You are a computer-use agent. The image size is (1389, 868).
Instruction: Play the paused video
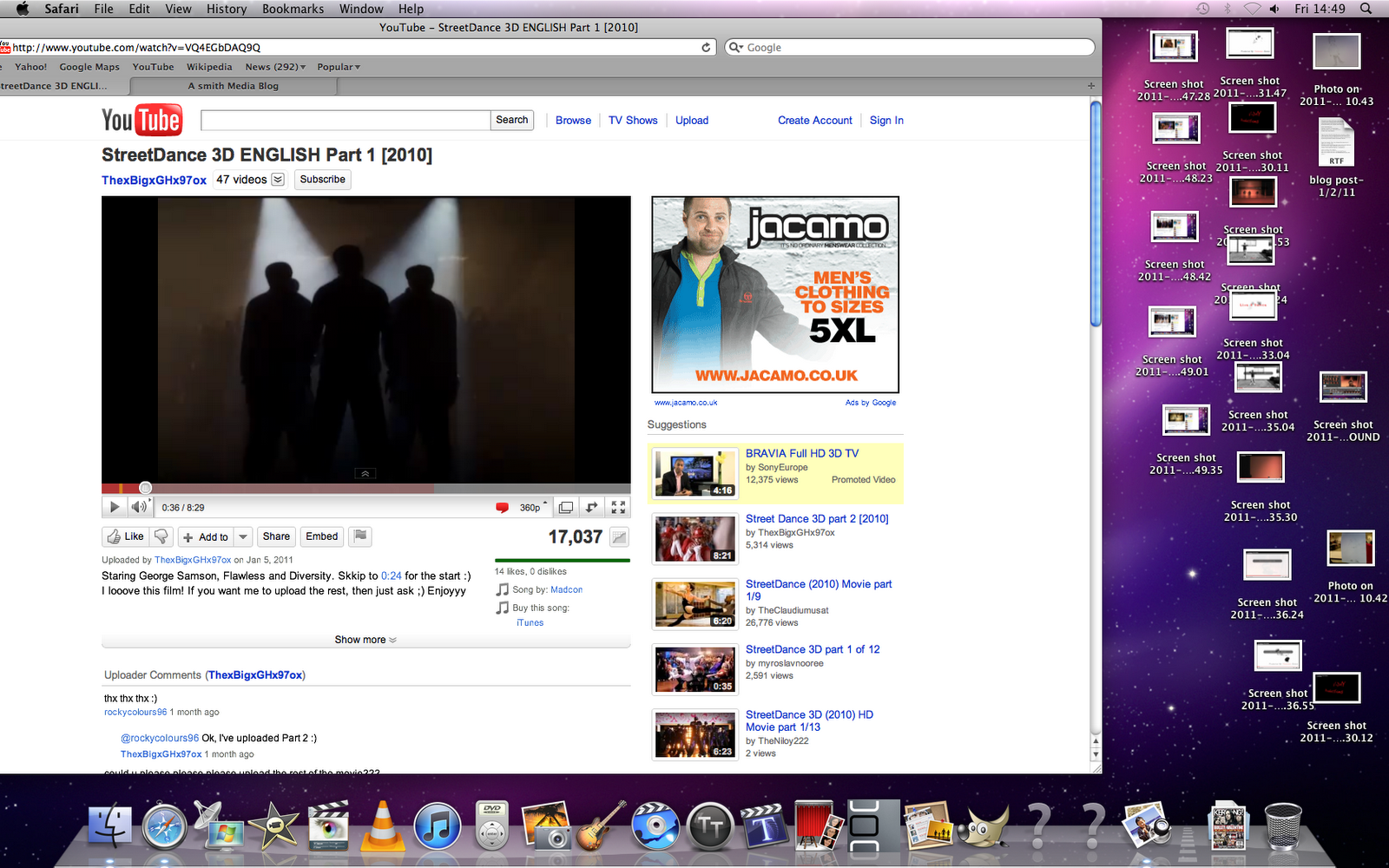coord(115,507)
